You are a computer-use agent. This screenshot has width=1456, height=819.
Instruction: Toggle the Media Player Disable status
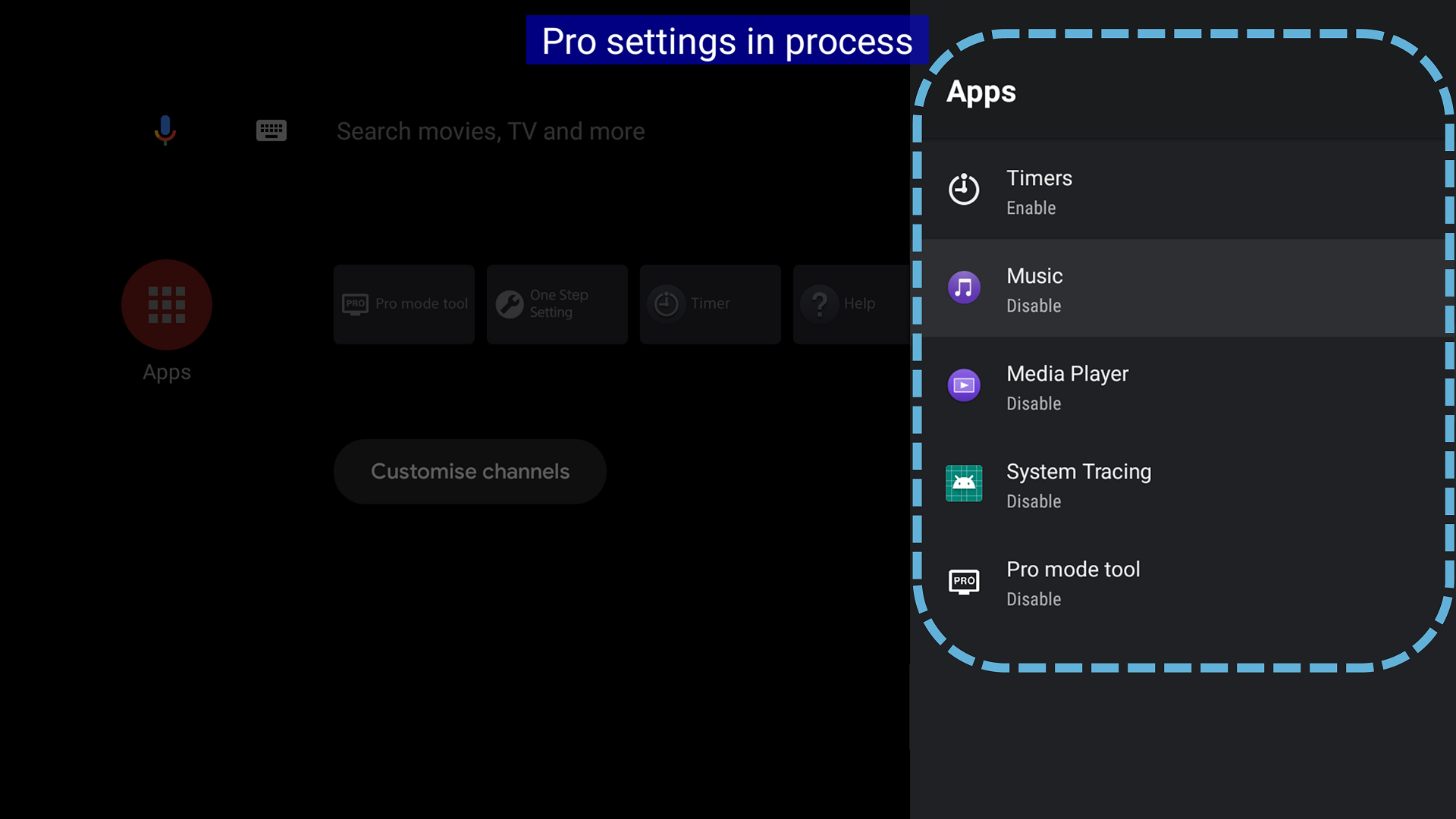1034,403
